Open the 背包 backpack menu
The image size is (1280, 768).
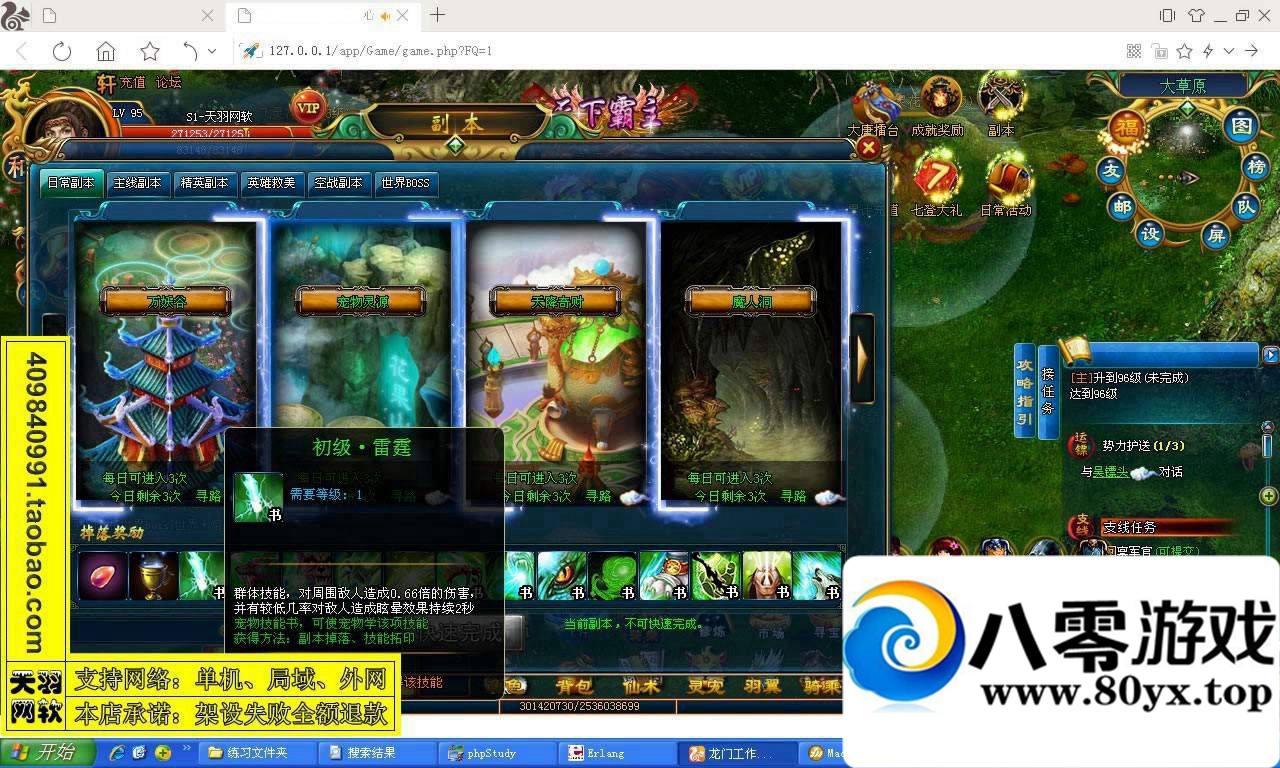click(x=574, y=686)
